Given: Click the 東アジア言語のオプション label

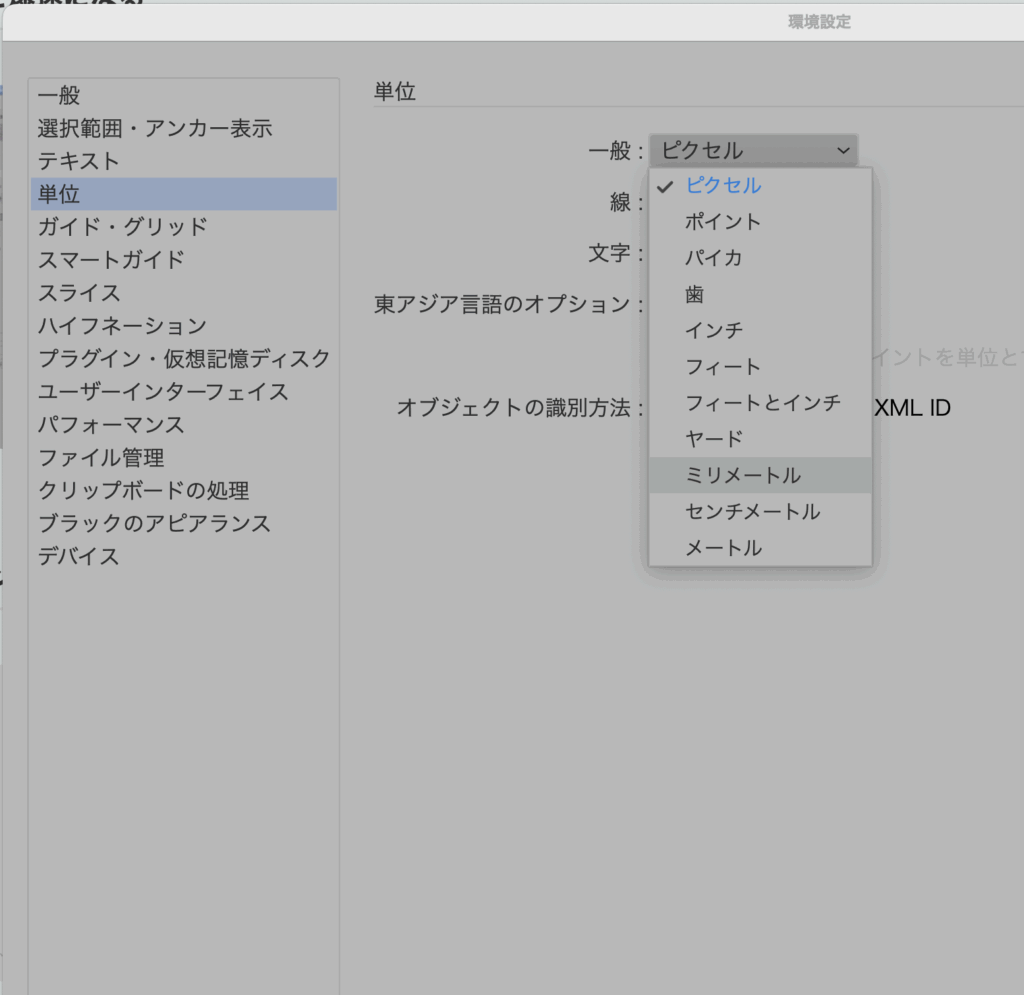Looking at the screenshot, I should click(509, 304).
